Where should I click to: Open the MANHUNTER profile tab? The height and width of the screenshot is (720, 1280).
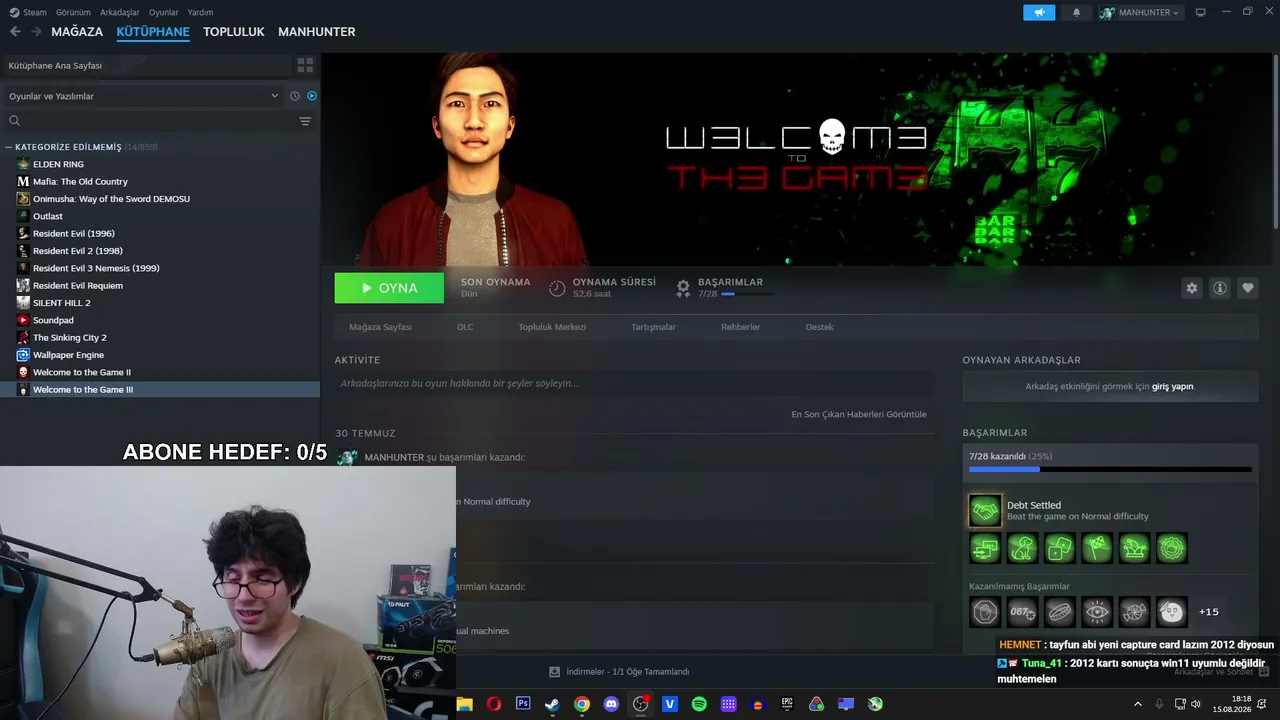(317, 32)
